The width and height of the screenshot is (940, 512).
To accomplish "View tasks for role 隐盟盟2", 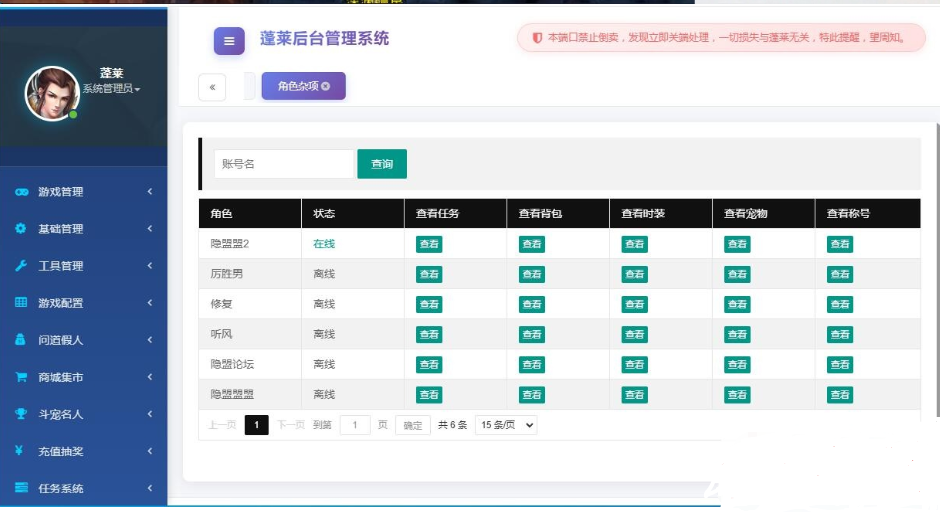I will pyautogui.click(x=429, y=244).
